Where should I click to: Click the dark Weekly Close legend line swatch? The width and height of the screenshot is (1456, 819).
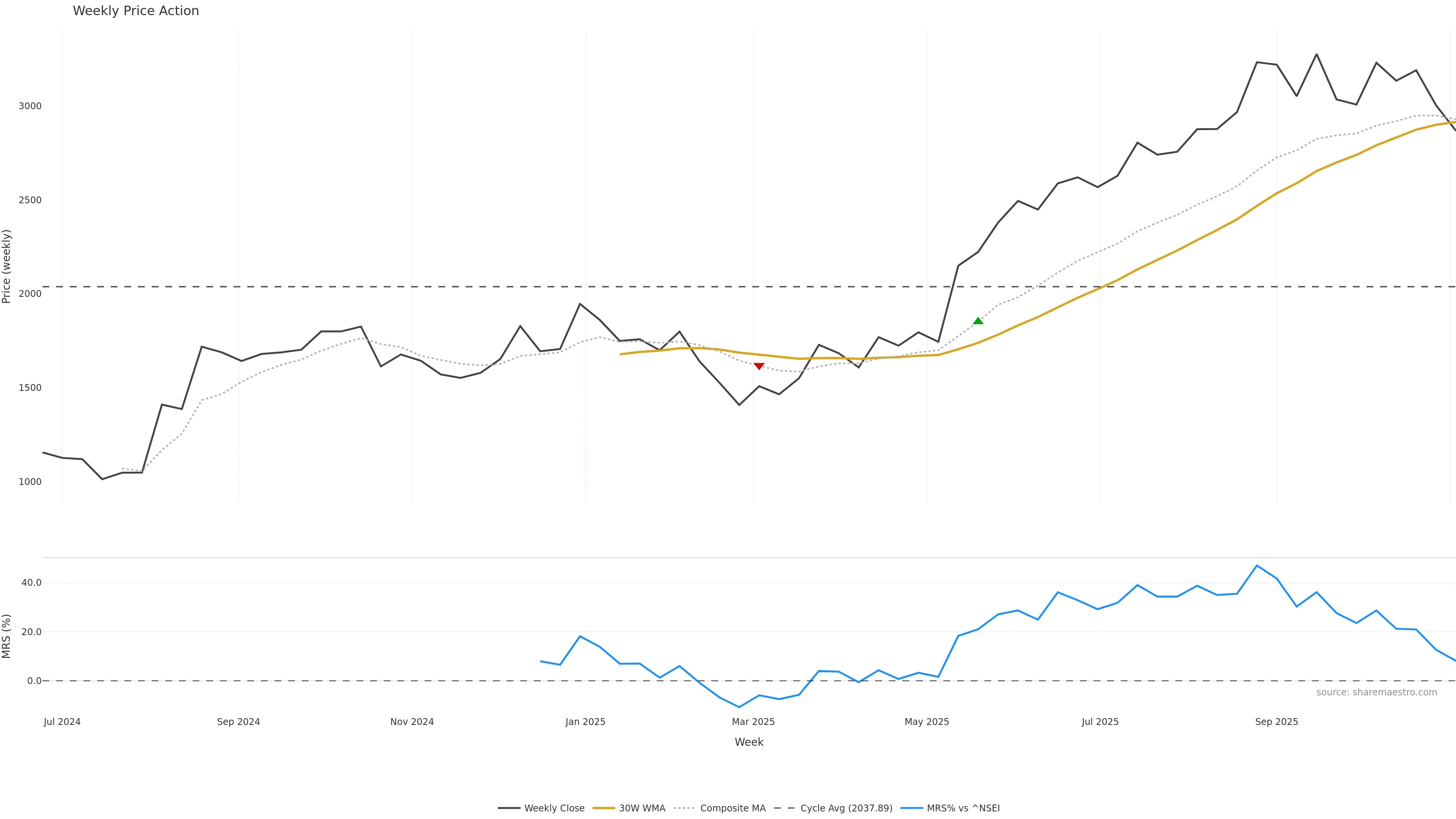(509, 808)
